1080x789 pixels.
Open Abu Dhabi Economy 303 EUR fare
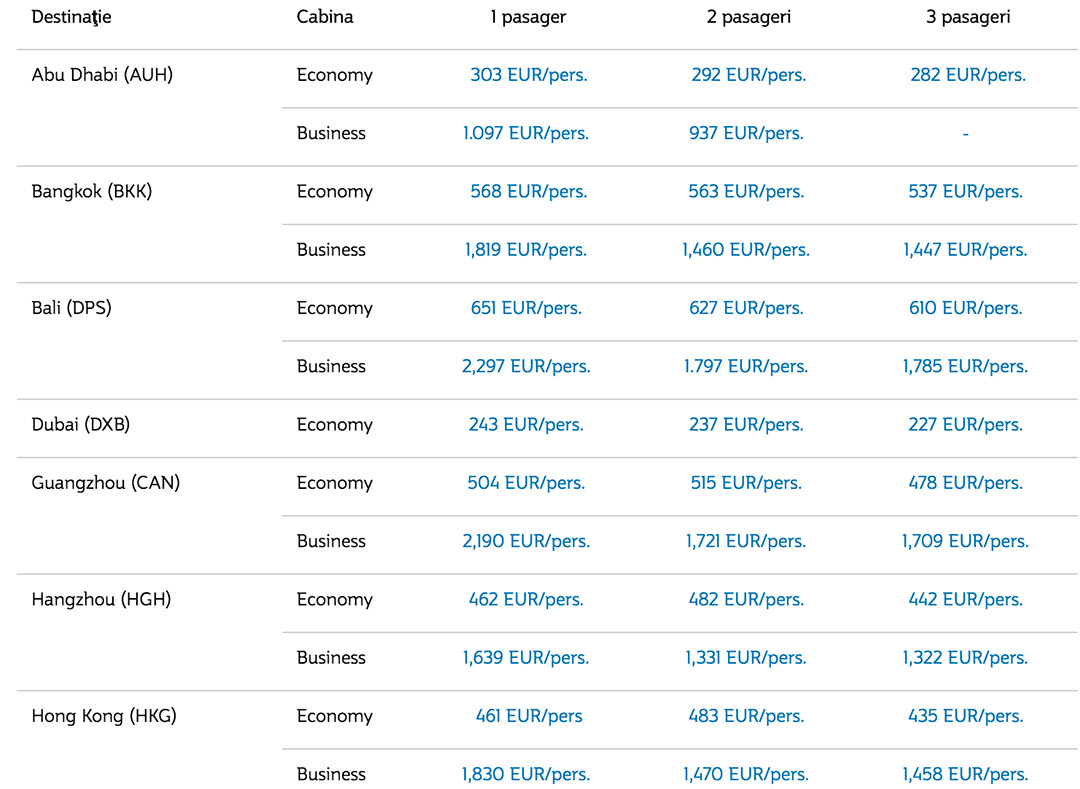coord(528,75)
